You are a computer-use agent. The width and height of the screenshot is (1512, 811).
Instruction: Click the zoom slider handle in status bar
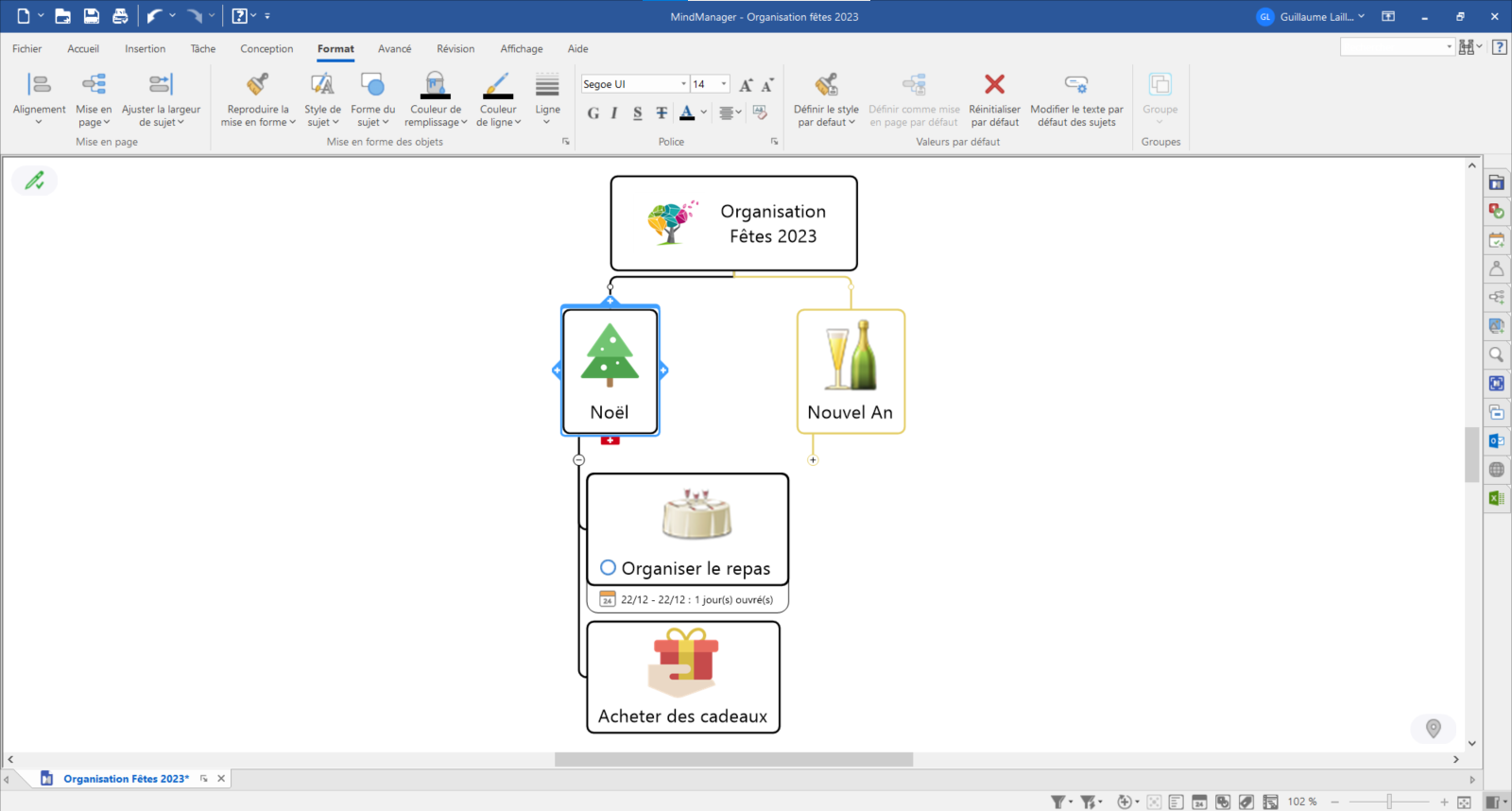tap(1389, 802)
